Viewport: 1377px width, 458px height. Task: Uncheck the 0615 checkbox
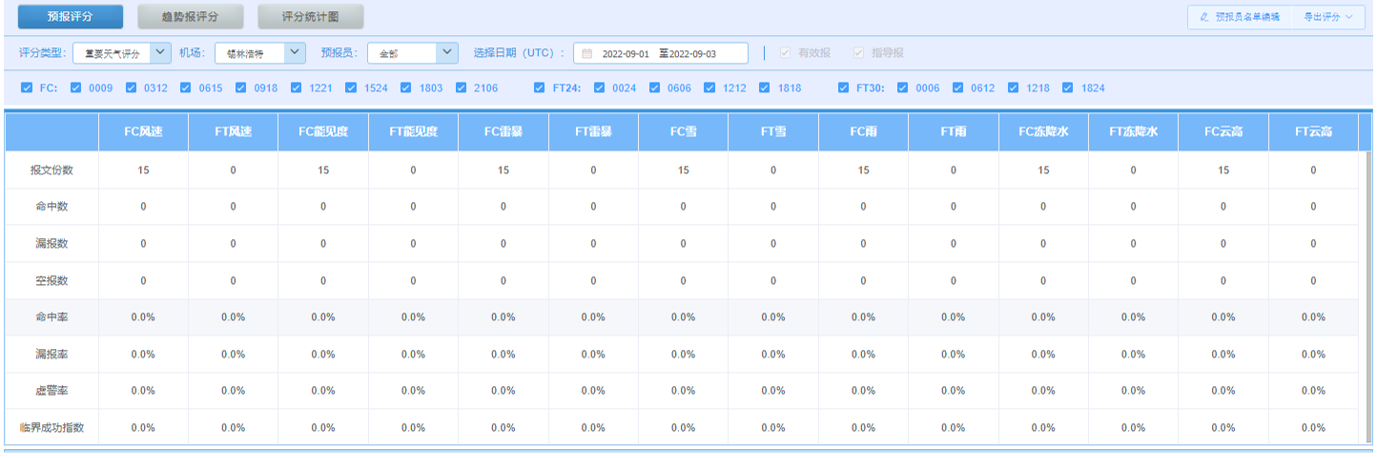(186, 88)
